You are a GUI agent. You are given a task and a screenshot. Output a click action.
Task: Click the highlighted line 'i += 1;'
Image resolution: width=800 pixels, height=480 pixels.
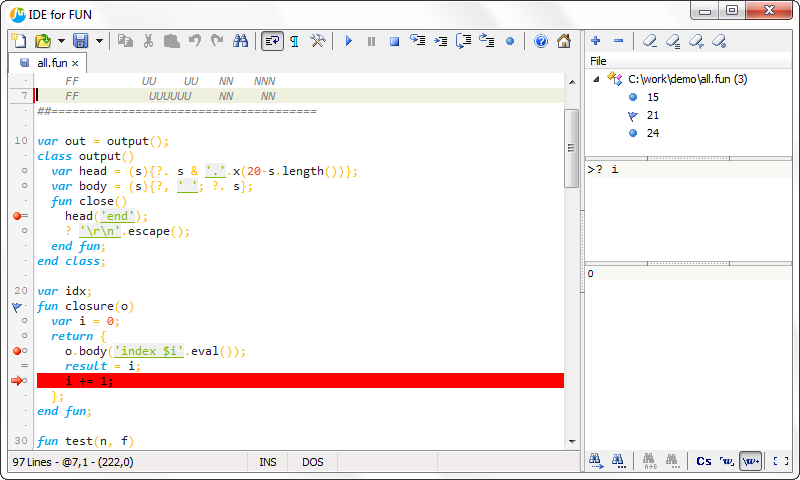tap(300, 381)
